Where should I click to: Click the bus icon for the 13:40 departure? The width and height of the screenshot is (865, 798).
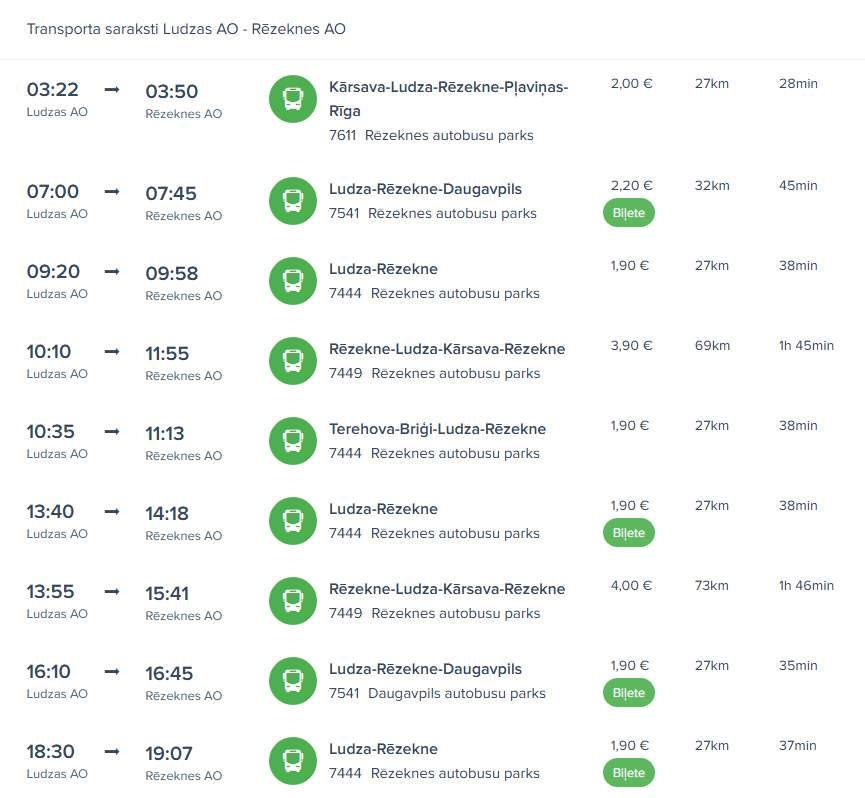(293, 521)
